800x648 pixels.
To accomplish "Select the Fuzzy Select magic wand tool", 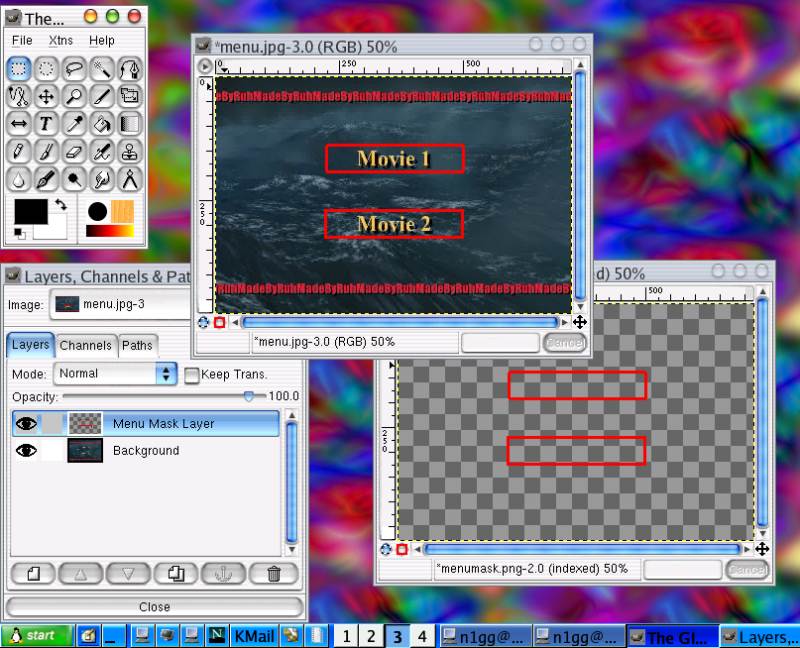I will point(102,68).
